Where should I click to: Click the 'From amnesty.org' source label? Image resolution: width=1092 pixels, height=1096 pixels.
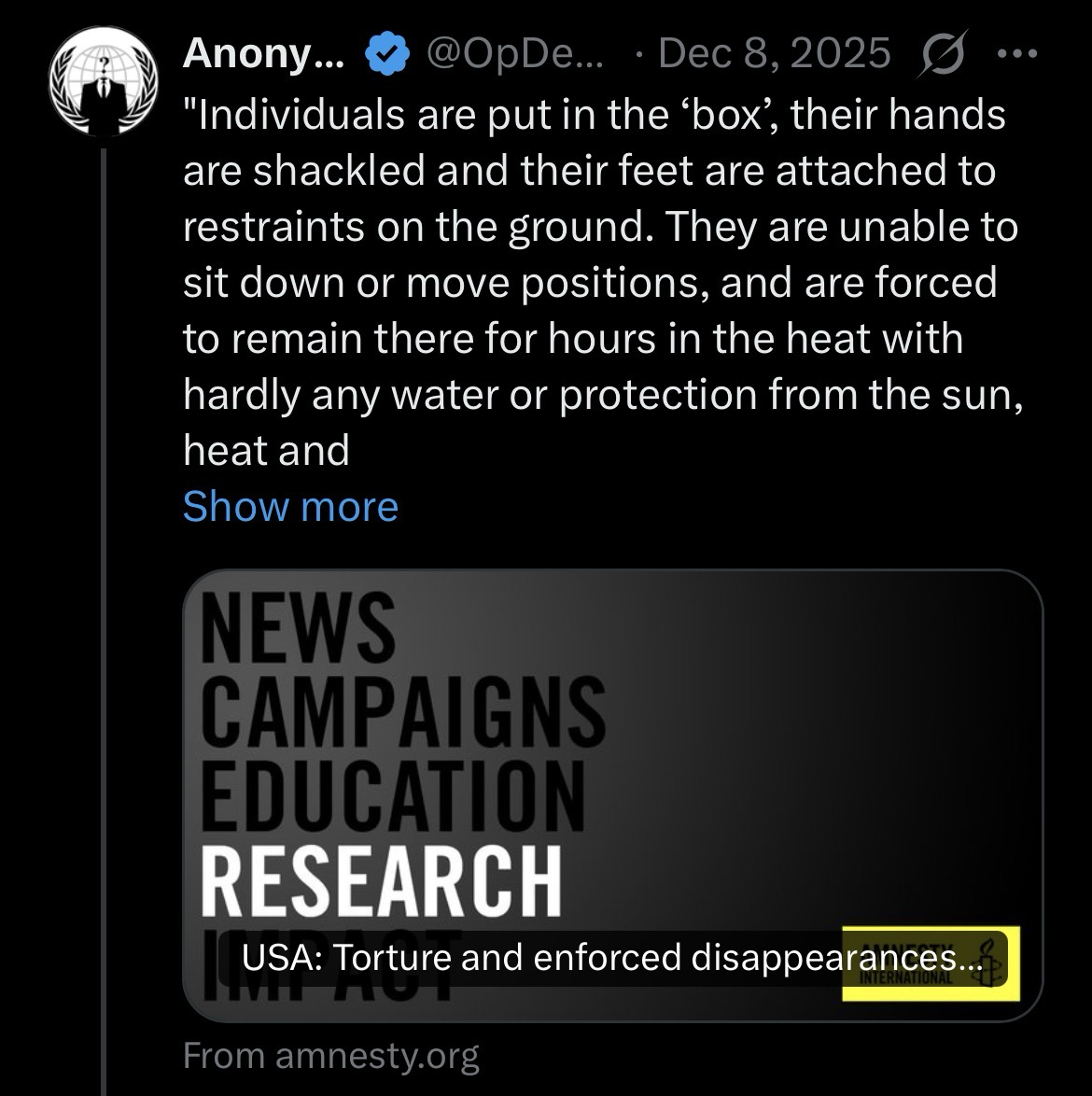(x=331, y=1056)
